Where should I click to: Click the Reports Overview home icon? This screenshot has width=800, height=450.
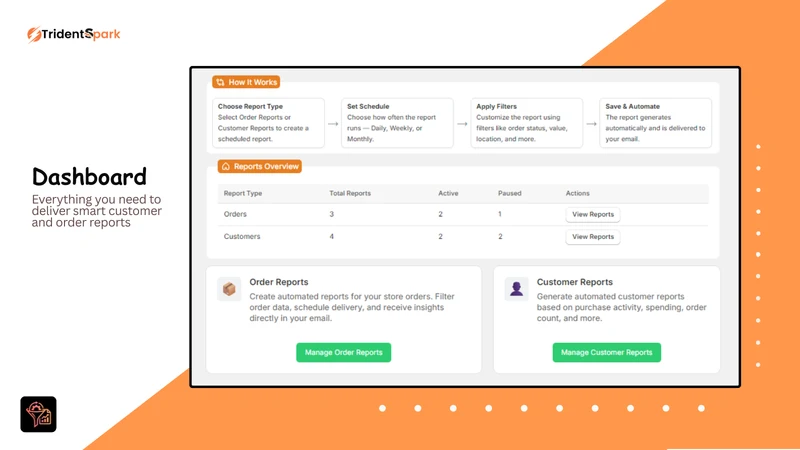point(226,166)
